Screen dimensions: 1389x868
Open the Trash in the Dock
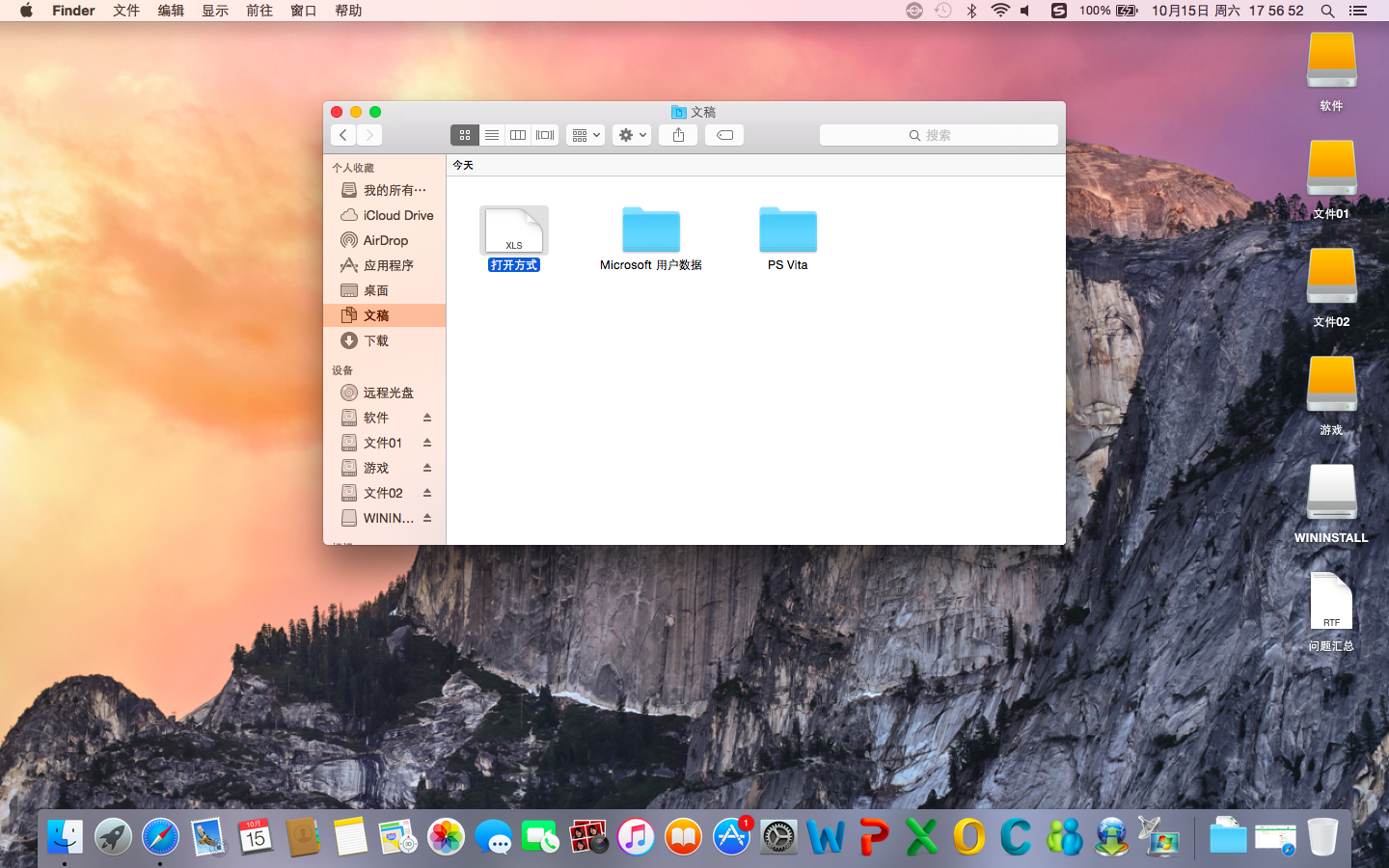tap(1322, 836)
